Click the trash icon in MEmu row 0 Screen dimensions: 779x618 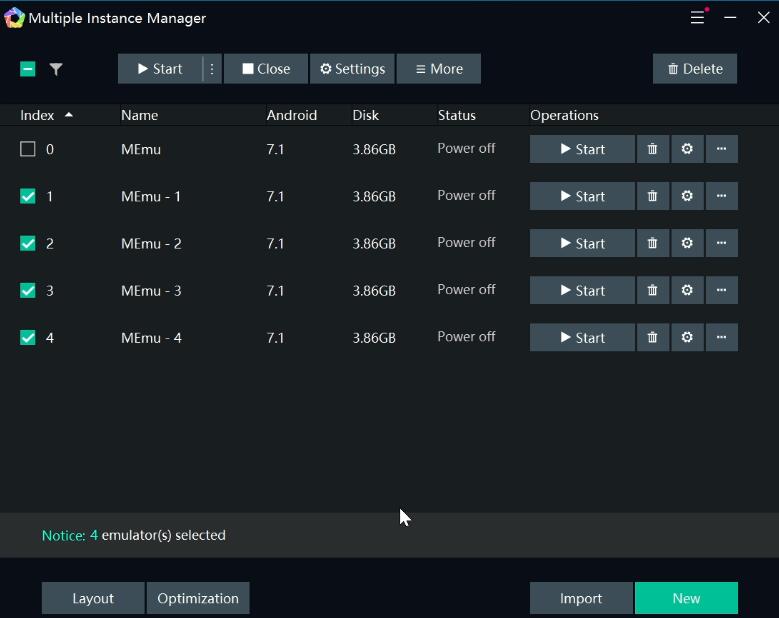pyautogui.click(x=653, y=149)
